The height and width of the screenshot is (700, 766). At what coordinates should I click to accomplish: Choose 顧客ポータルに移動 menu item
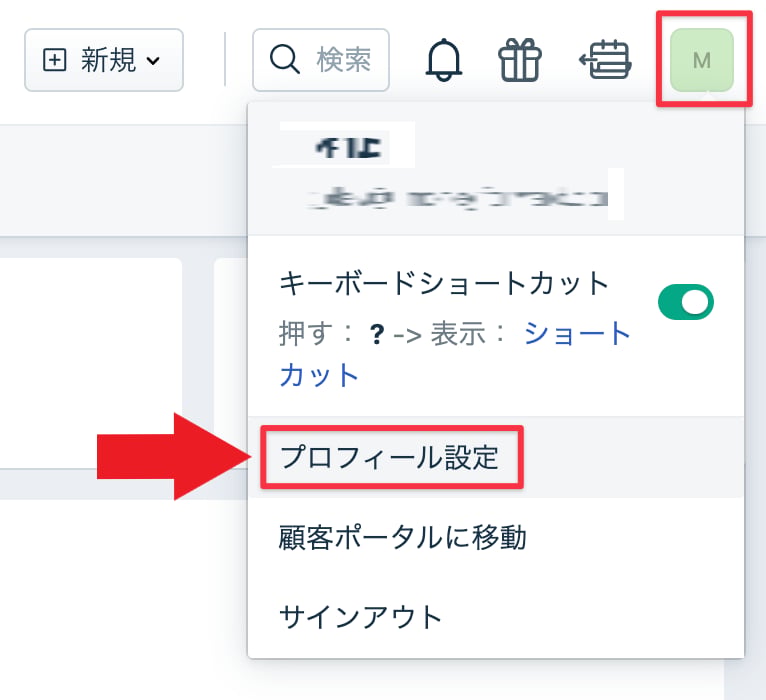point(495,538)
